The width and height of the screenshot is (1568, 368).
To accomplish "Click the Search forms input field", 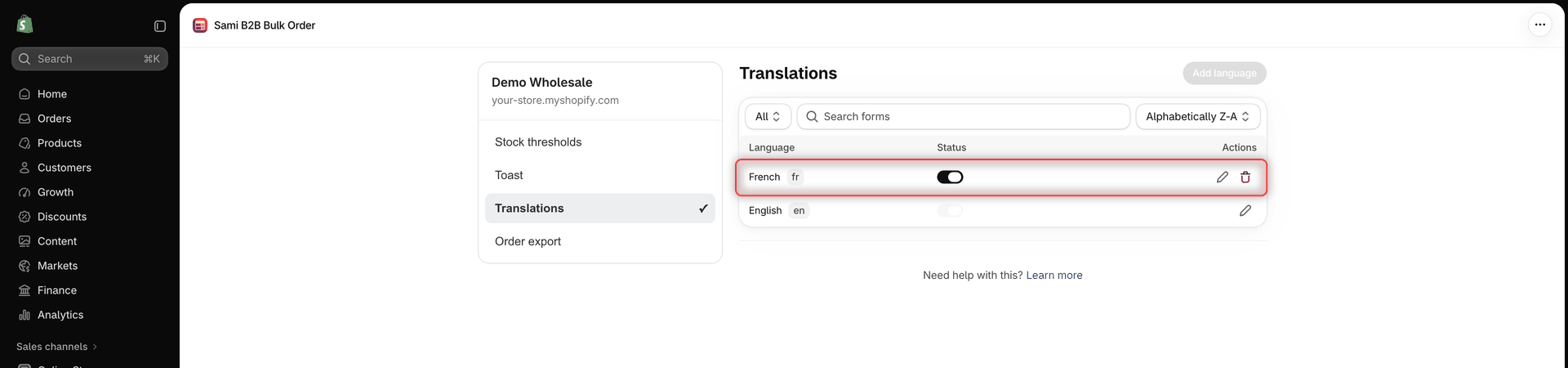I will (x=964, y=116).
